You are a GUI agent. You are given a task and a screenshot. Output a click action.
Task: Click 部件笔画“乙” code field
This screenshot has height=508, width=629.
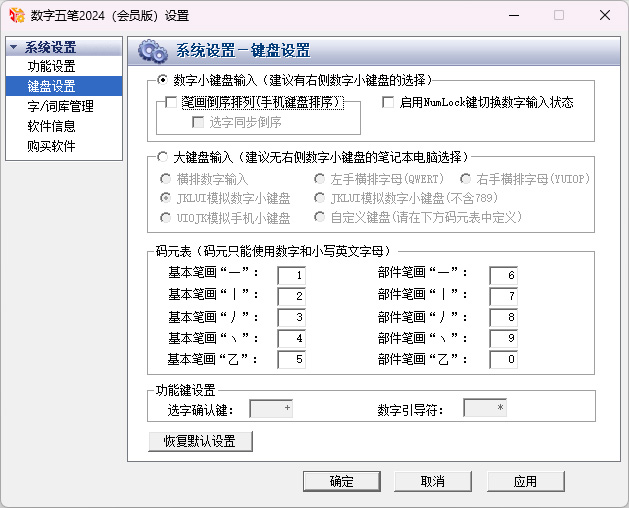pos(503,359)
